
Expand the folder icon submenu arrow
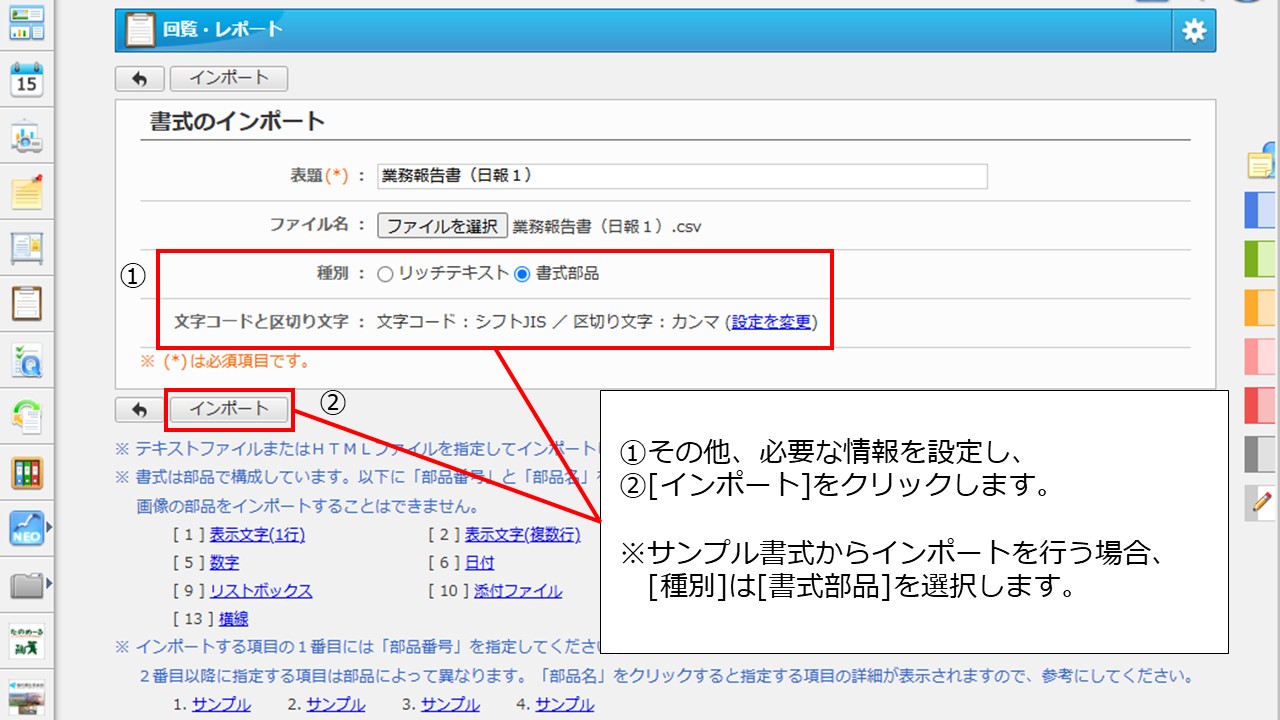point(48,582)
